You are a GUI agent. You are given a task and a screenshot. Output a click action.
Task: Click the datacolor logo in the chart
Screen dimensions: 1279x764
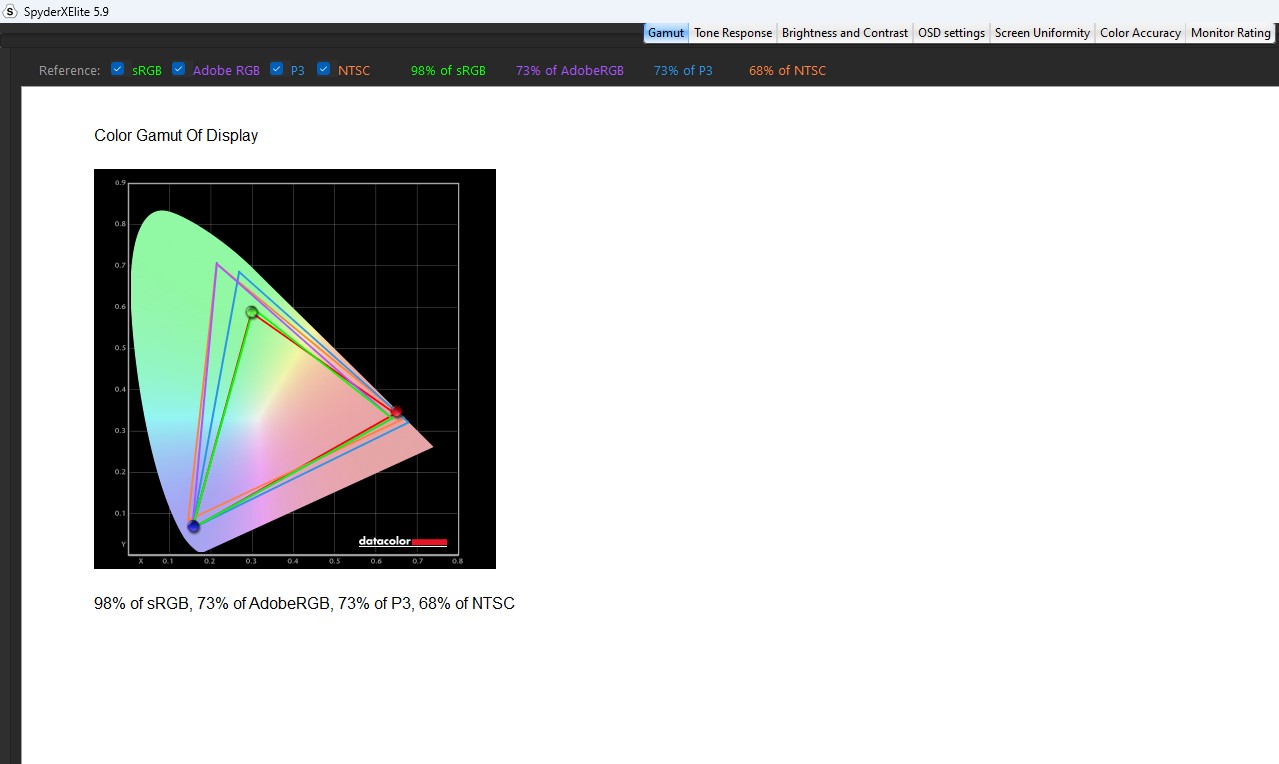402,542
